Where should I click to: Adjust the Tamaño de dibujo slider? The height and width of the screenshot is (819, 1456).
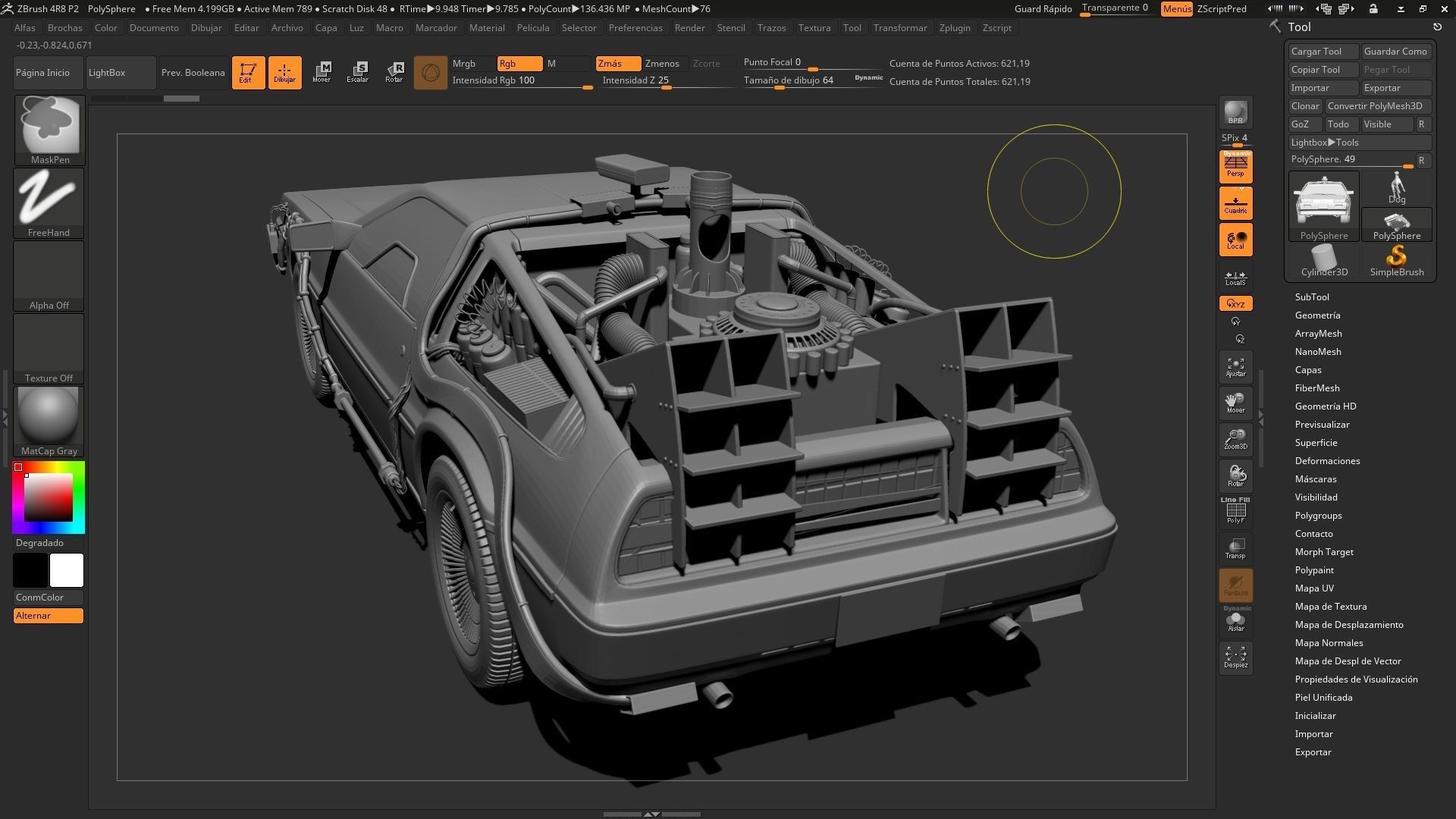pos(813,81)
